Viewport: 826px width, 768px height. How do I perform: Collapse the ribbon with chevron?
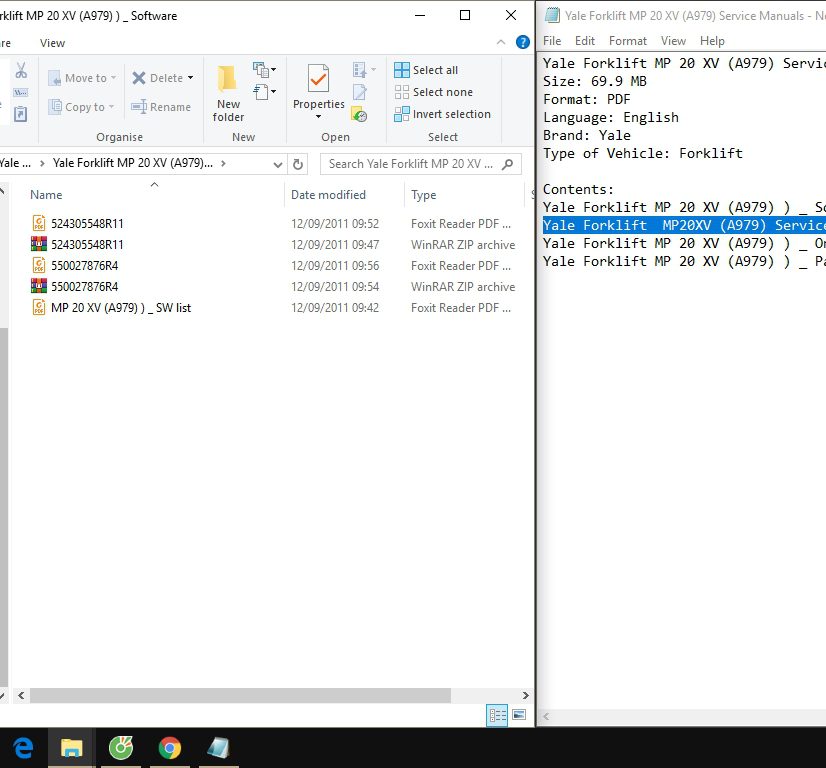pos(501,42)
